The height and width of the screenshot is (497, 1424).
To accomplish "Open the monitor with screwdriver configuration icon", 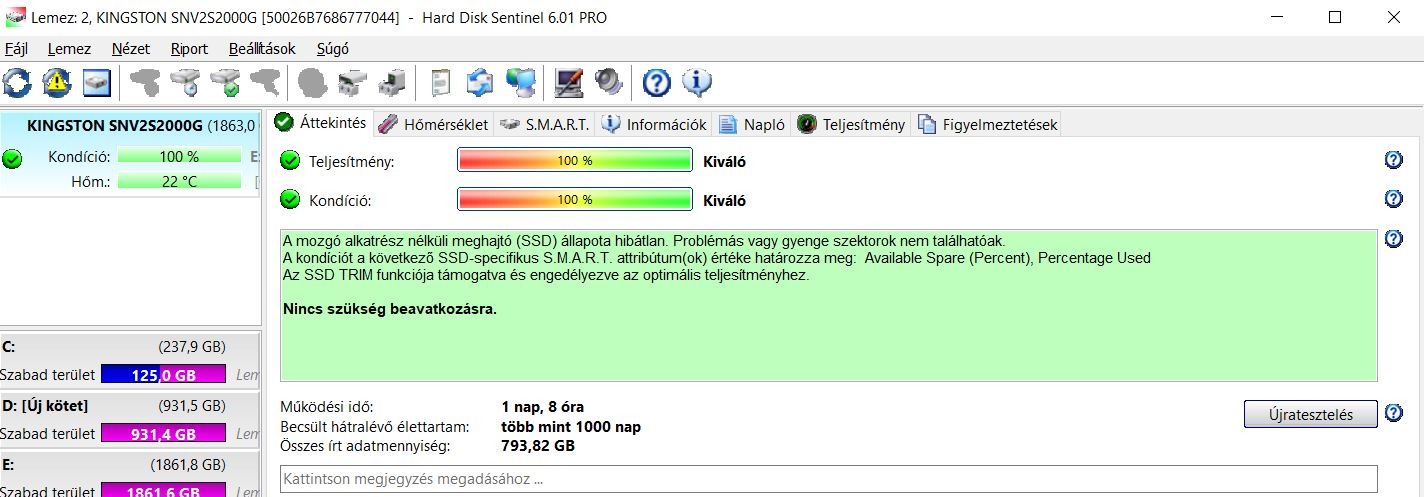I will point(569,82).
